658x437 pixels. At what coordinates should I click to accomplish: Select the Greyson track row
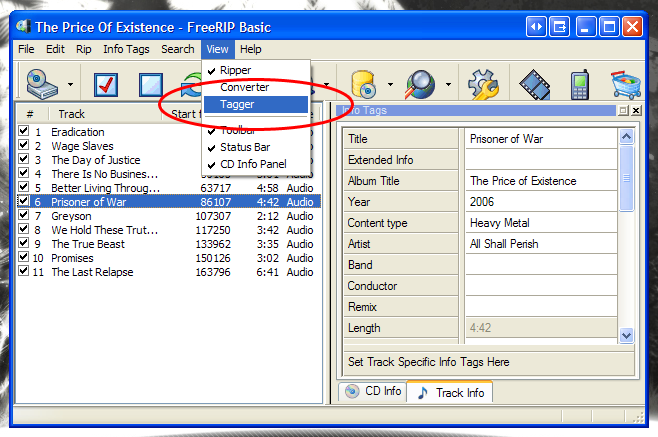(169, 216)
